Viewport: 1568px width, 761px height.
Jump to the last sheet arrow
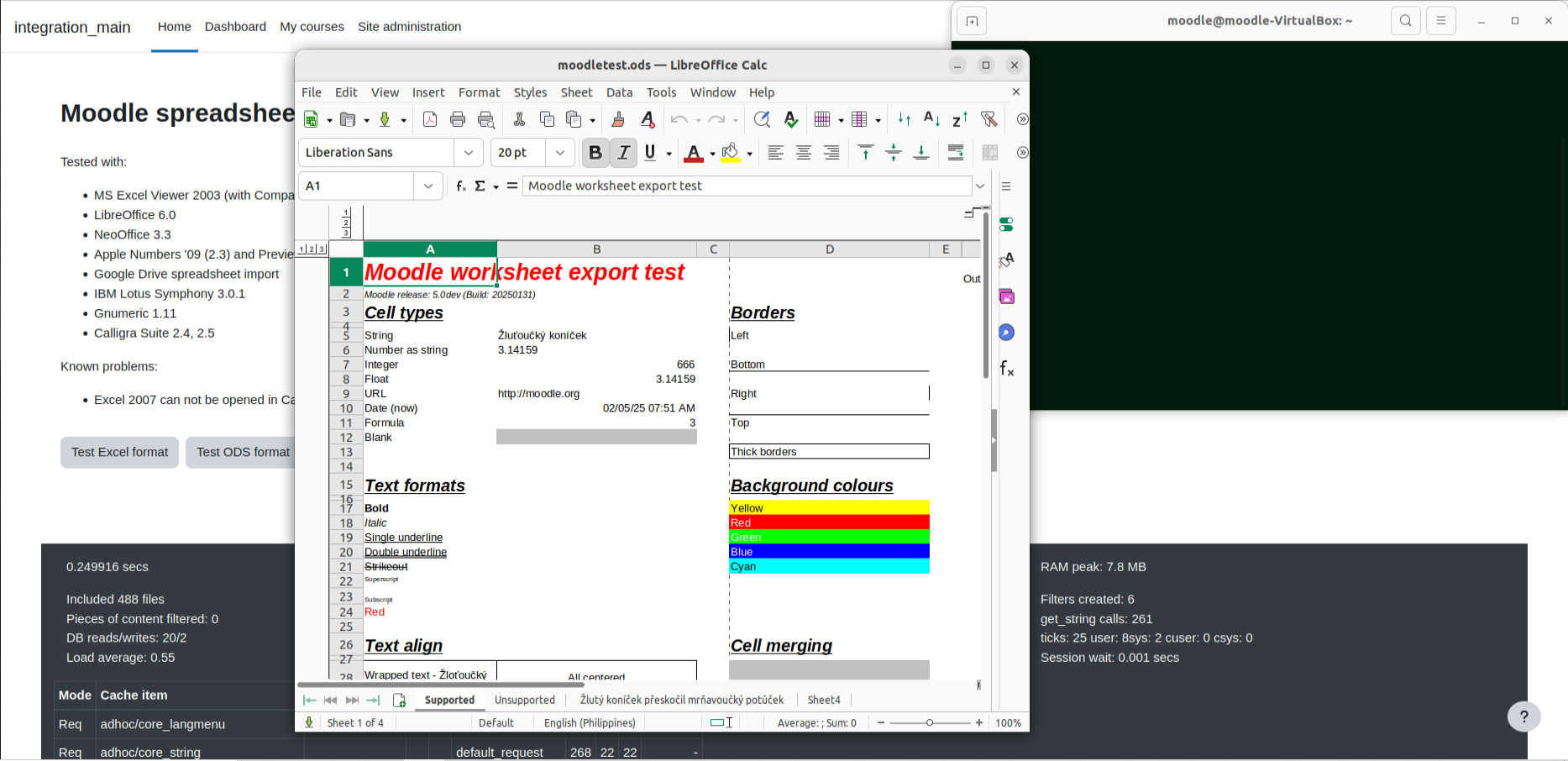(x=374, y=700)
